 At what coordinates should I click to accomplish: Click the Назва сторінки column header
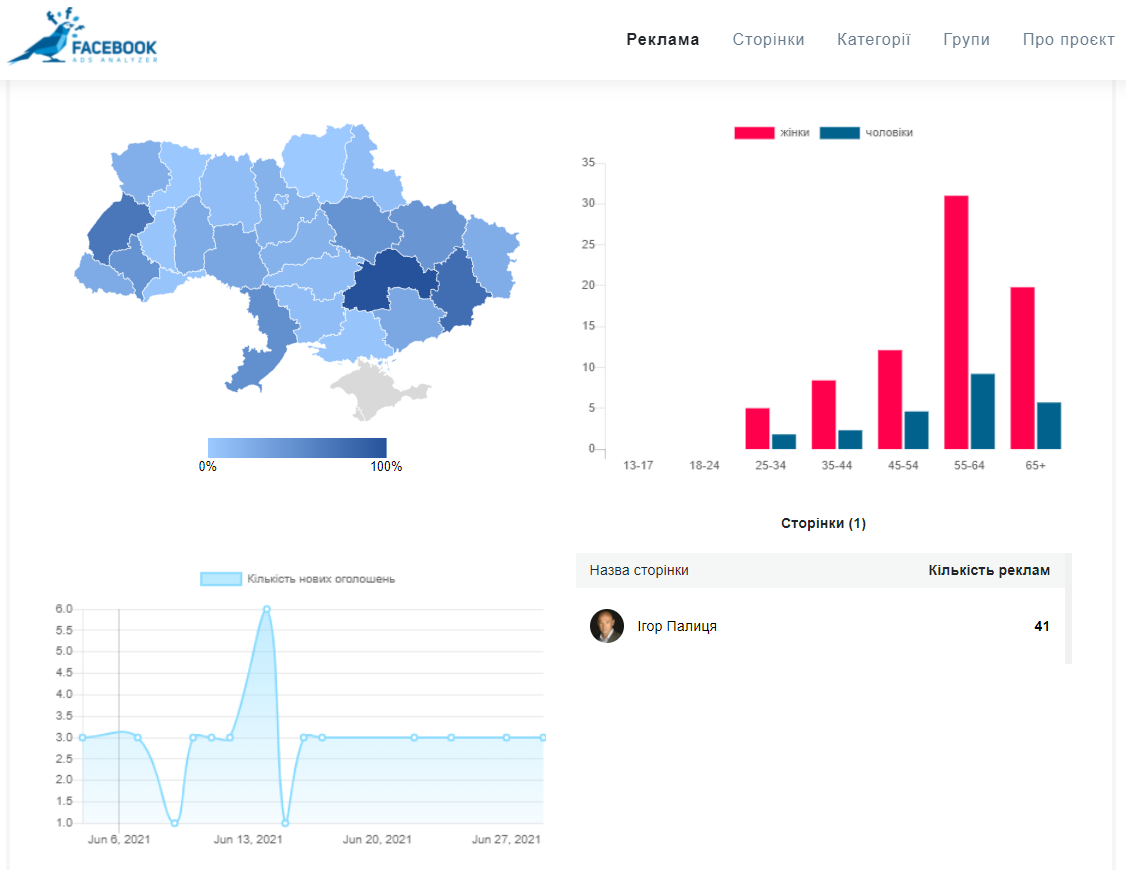coord(639,571)
